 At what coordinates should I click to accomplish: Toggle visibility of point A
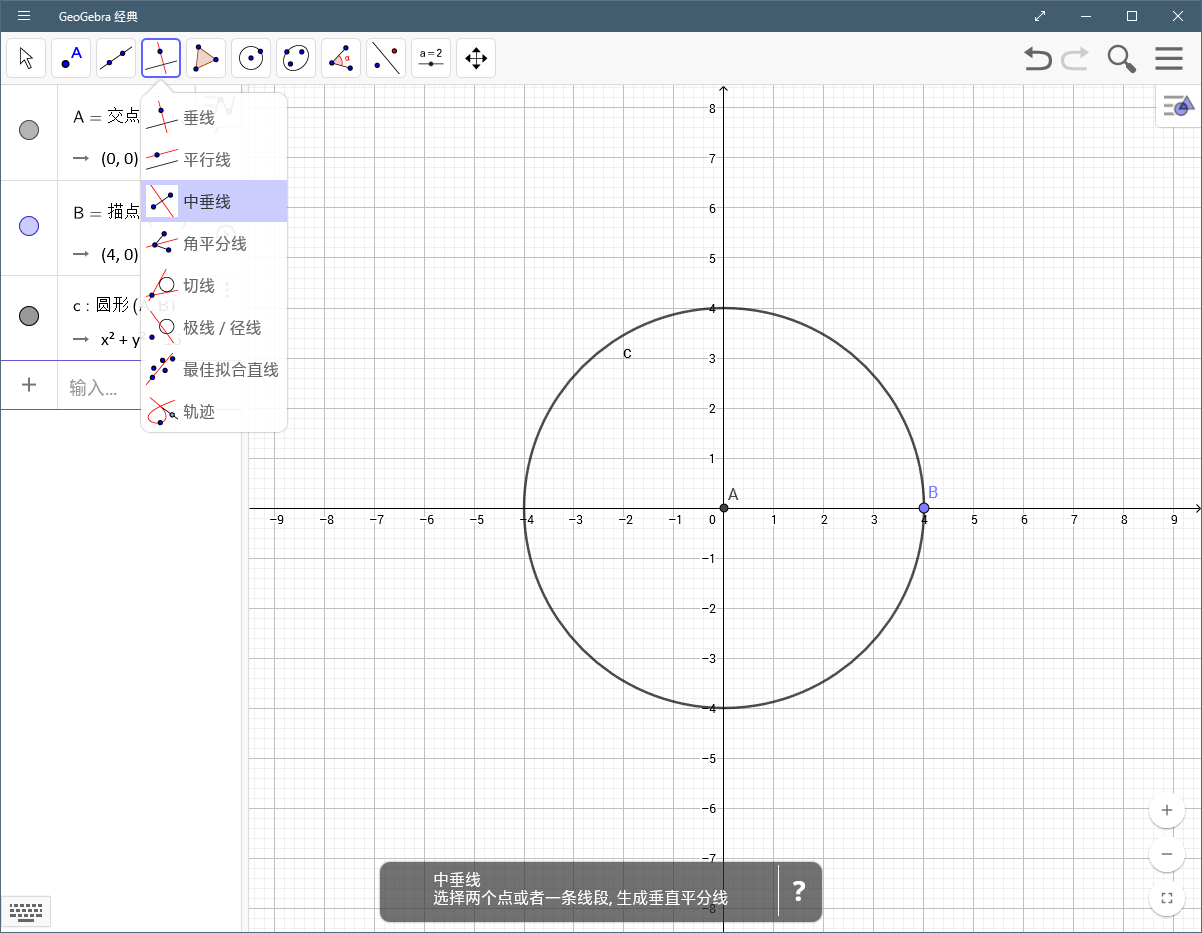tap(29, 130)
